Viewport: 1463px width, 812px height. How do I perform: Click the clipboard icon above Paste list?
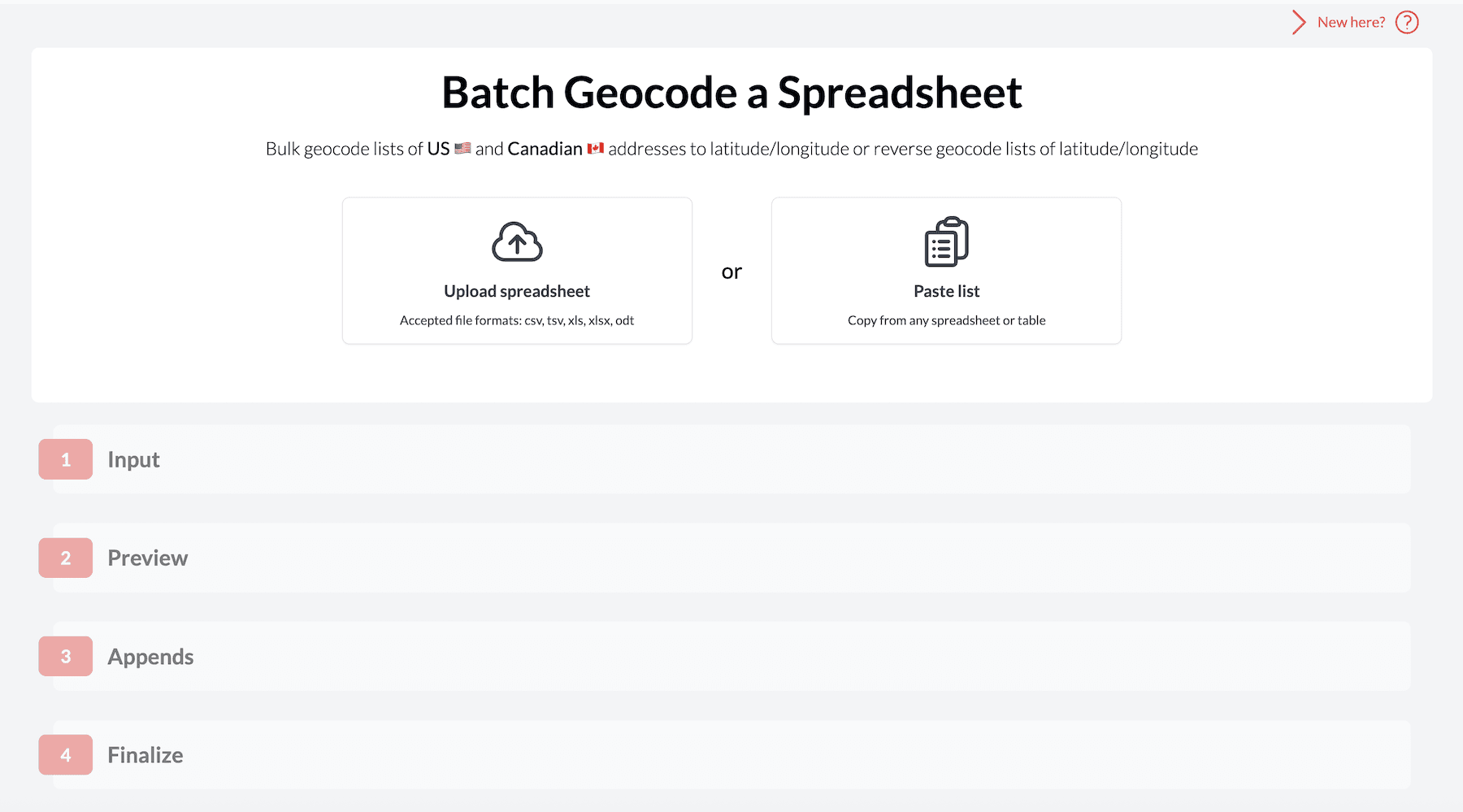click(x=945, y=241)
